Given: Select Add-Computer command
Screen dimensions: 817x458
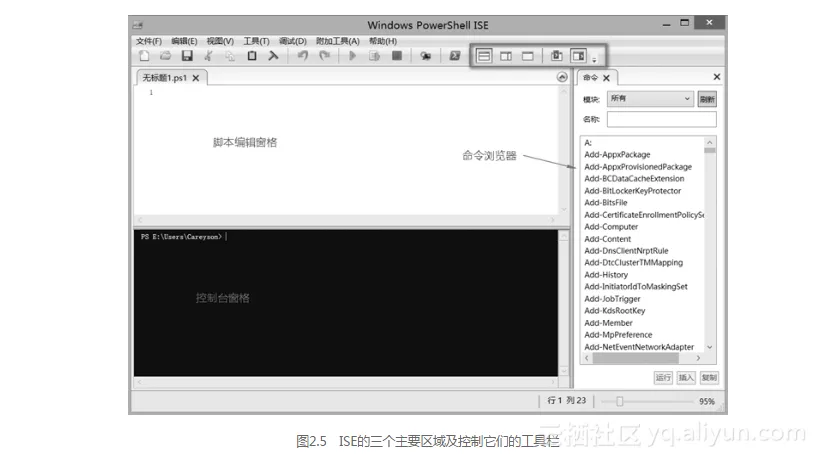Looking at the screenshot, I should point(611,227).
